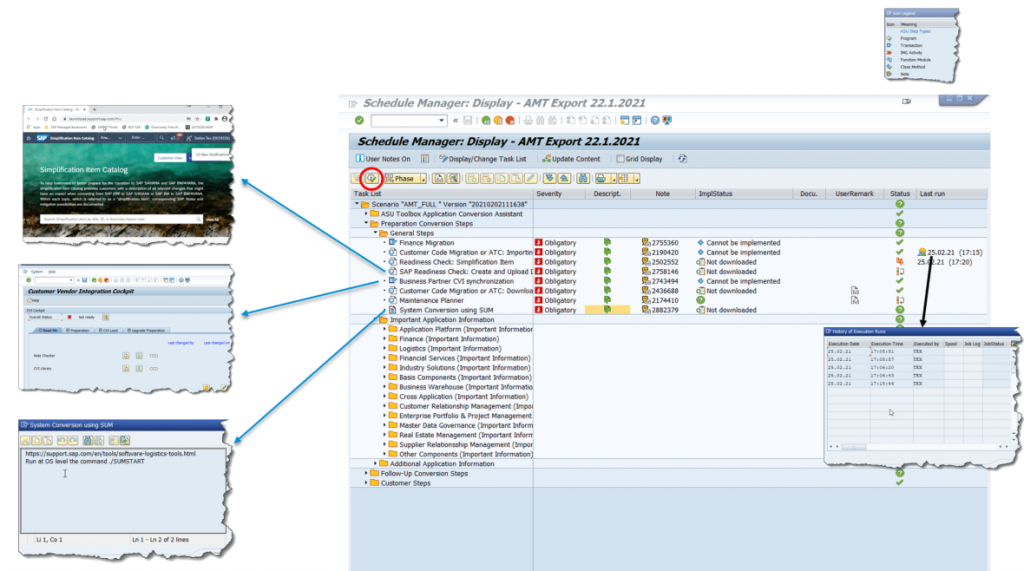Click note number 2882379
1024x571 pixels.
(x=665, y=310)
